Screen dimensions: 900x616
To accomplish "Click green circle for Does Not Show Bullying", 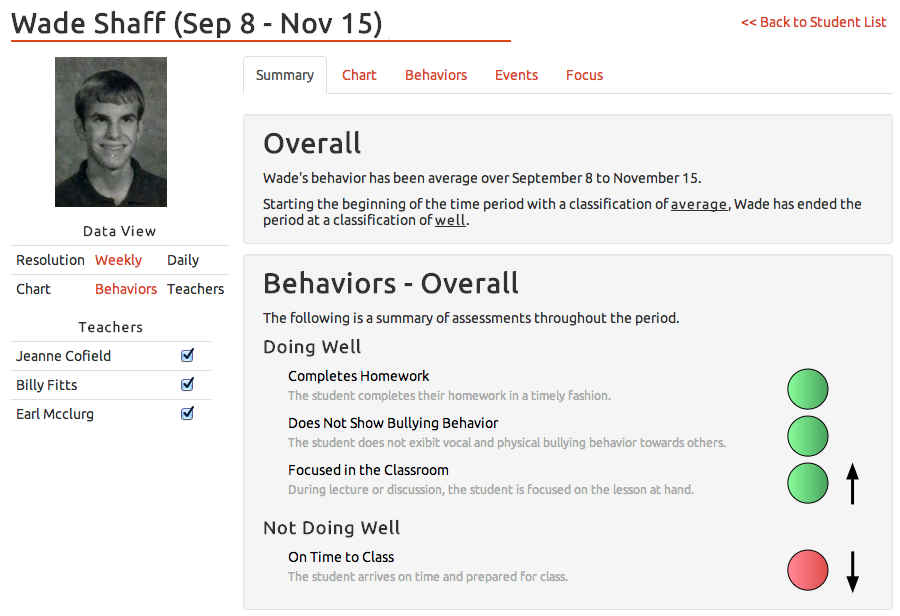I will [808, 436].
